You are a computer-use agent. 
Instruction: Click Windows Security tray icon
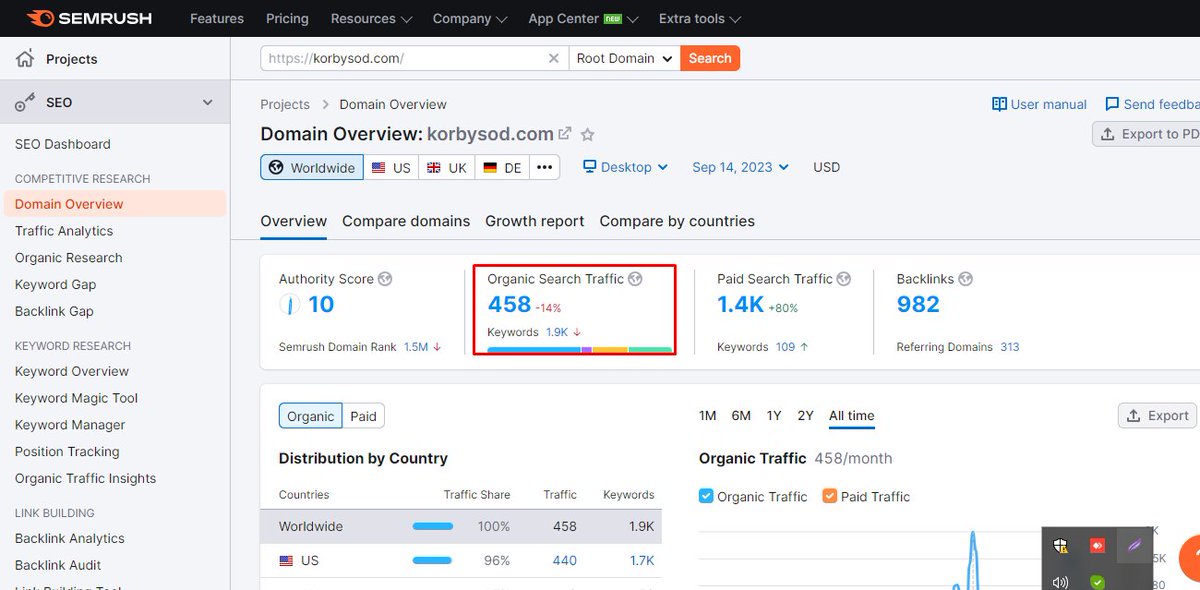point(1061,545)
